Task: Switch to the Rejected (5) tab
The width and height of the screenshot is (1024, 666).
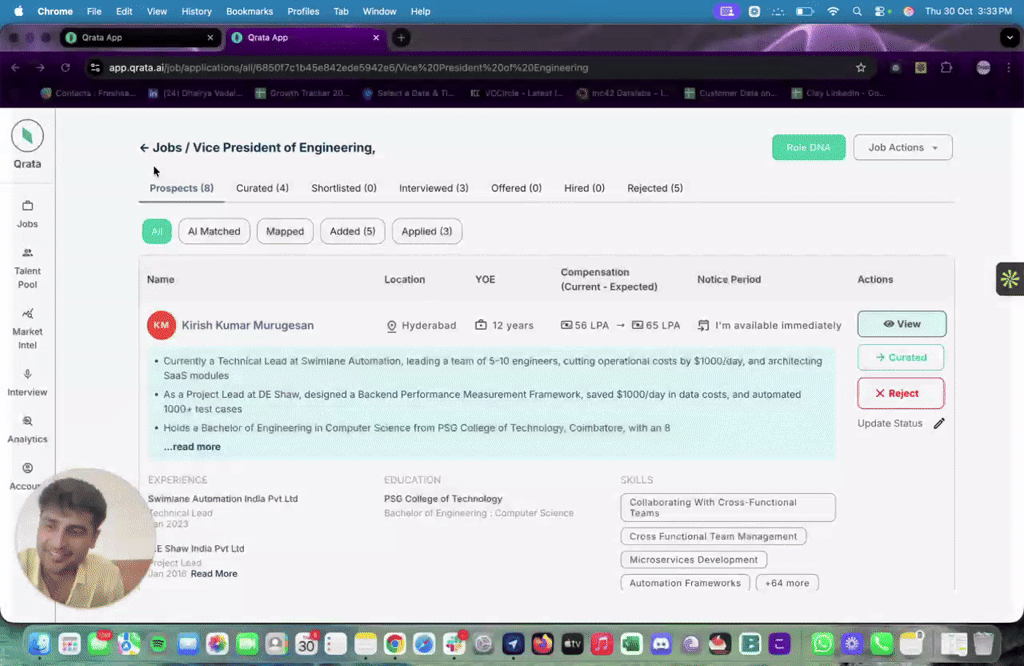Action: [x=655, y=188]
